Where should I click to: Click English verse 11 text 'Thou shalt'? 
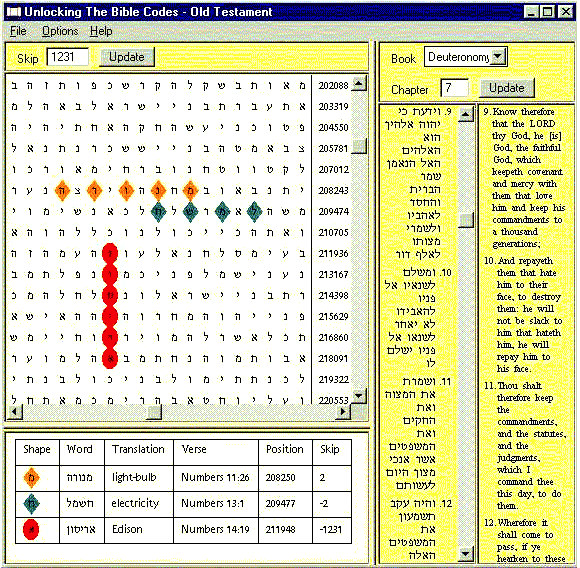(x=519, y=386)
